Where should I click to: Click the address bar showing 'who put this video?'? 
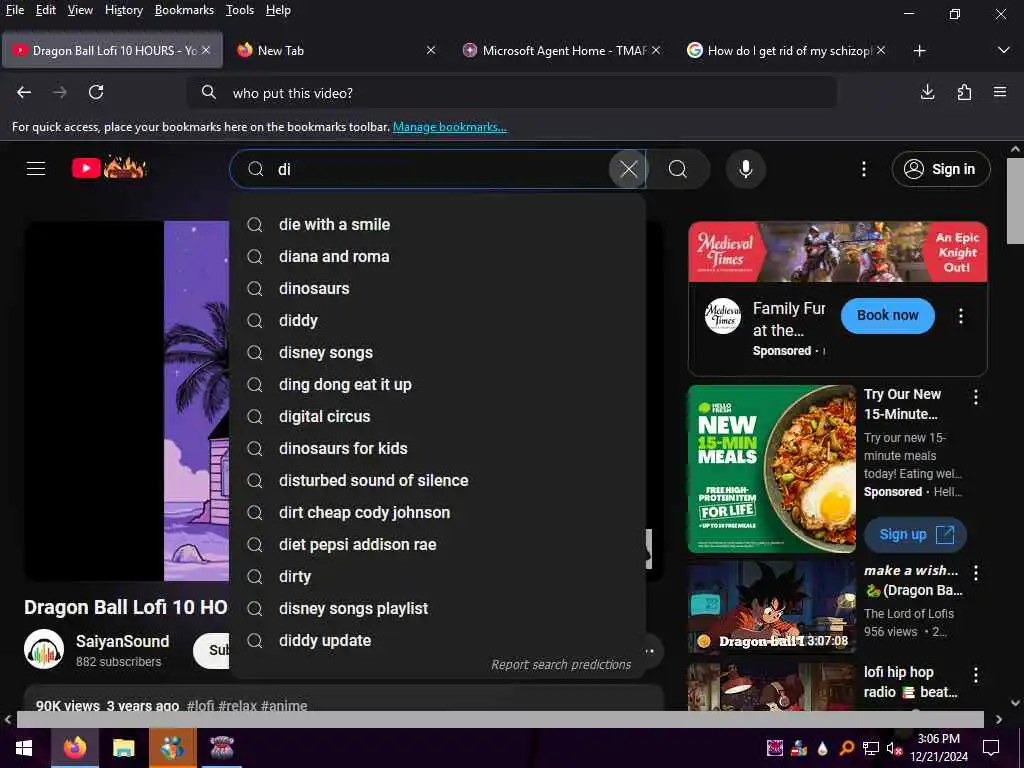(511, 93)
